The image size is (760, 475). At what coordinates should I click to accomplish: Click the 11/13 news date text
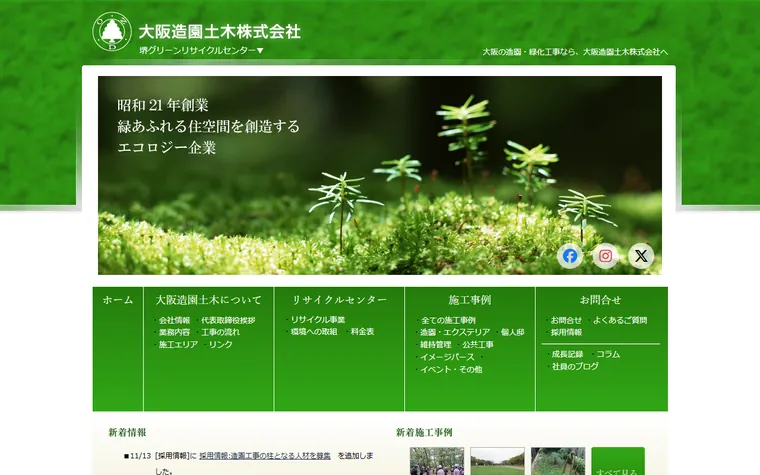tap(141, 456)
